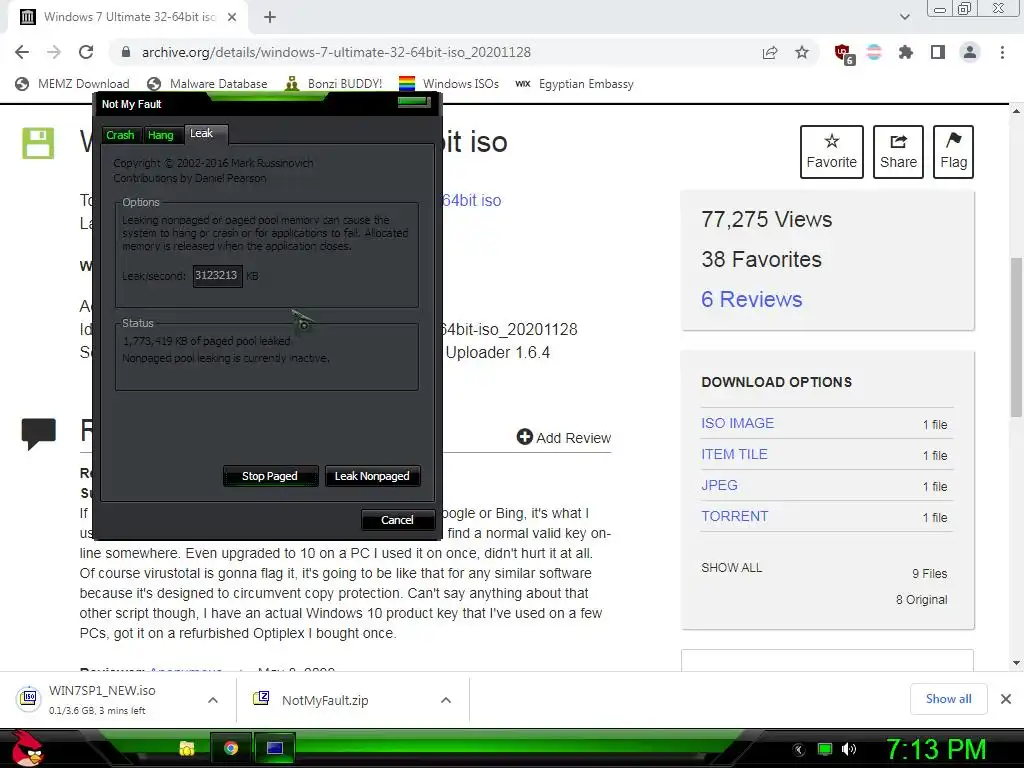This screenshot has height=768, width=1024.
Task: Open the Malware Database bookmark
Action: pos(208,84)
